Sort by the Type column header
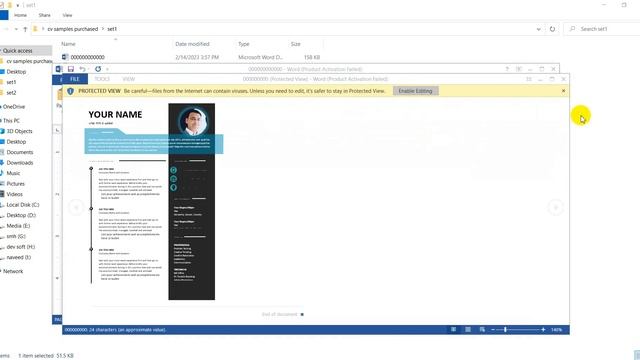The width and height of the screenshot is (640, 360). tap(244, 44)
